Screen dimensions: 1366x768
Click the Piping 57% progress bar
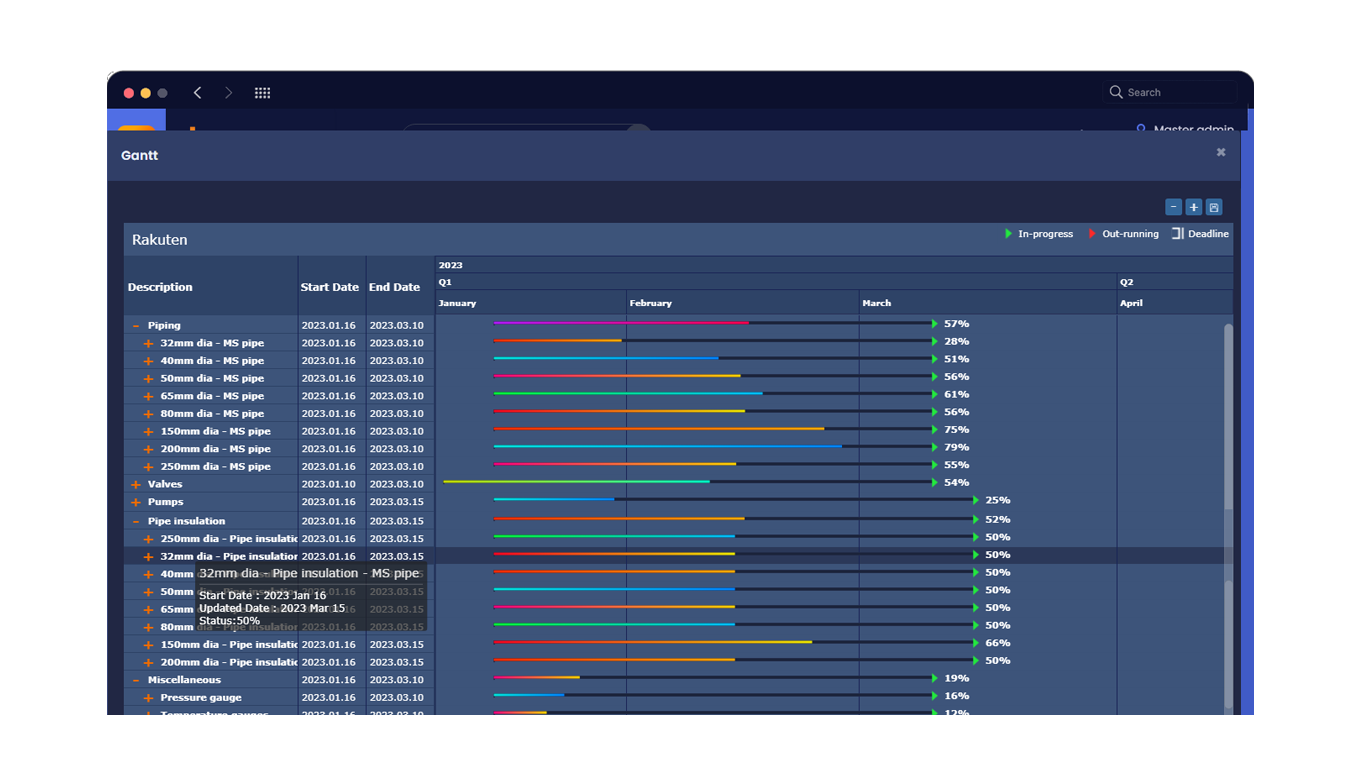[620, 323]
